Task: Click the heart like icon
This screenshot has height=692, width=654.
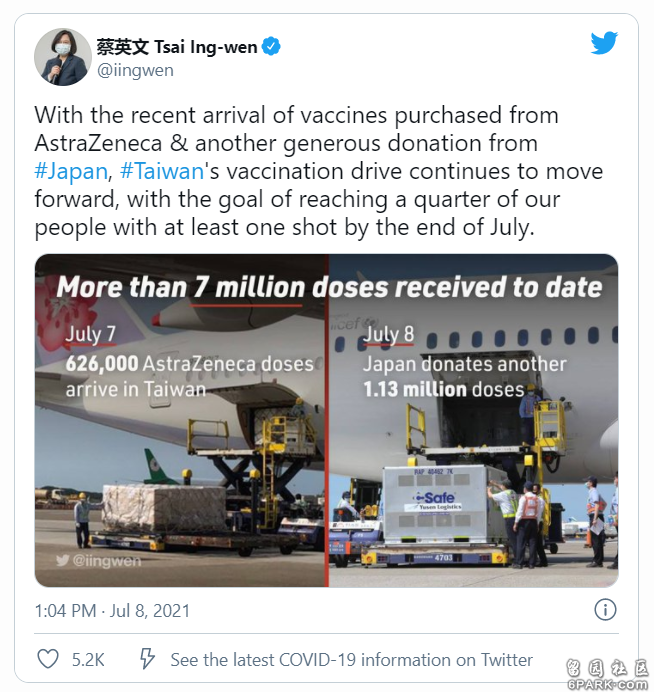Action: [x=48, y=659]
